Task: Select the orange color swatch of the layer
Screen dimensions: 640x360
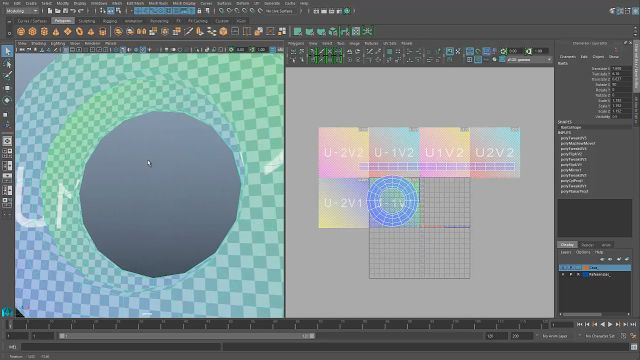Action: point(586,268)
